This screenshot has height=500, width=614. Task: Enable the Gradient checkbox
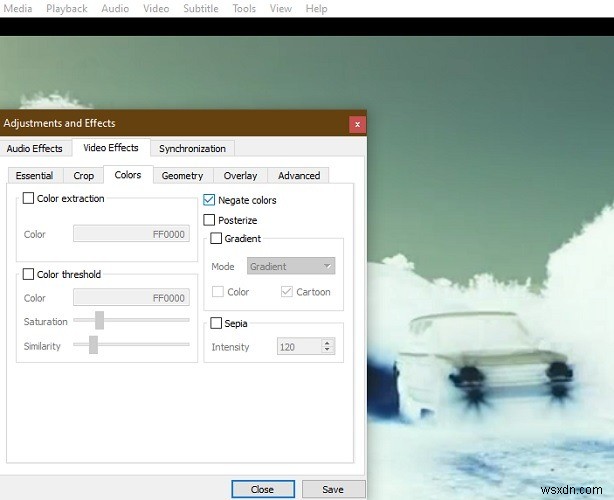[216, 238]
